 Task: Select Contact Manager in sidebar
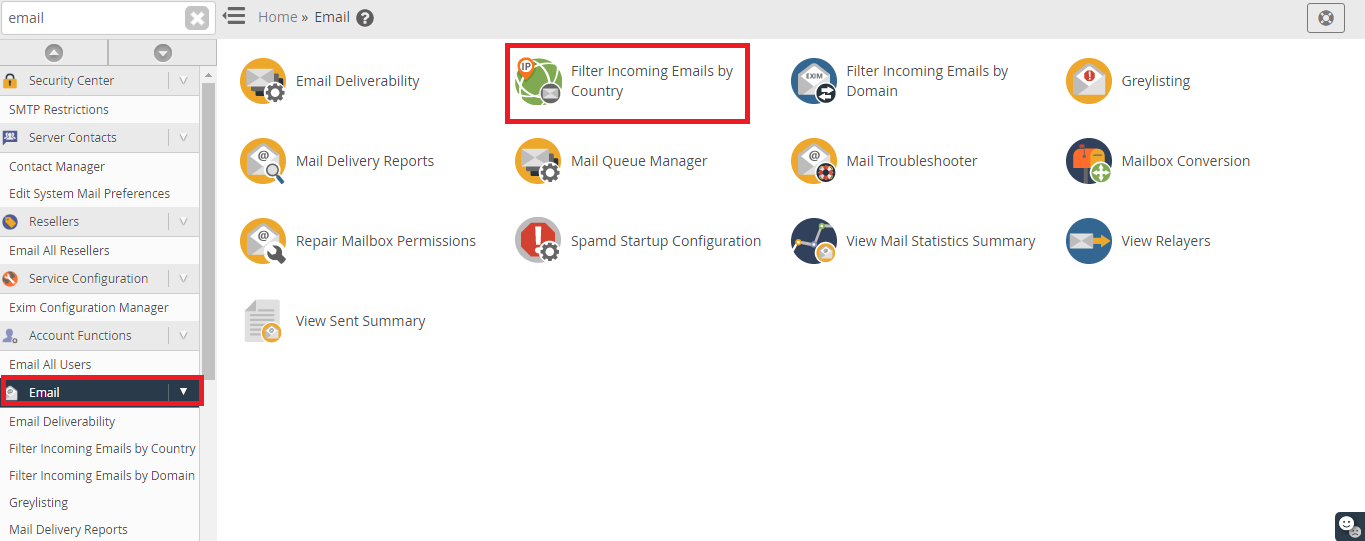57,167
